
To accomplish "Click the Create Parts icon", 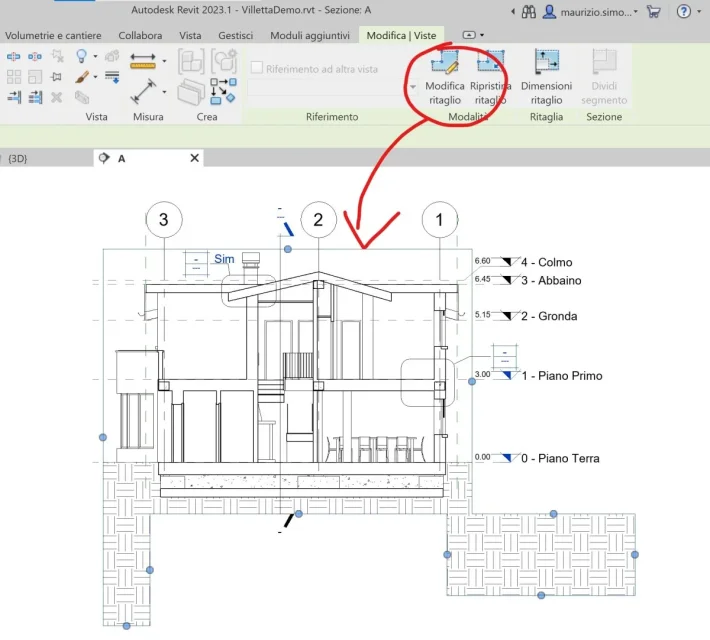I will point(191,92).
